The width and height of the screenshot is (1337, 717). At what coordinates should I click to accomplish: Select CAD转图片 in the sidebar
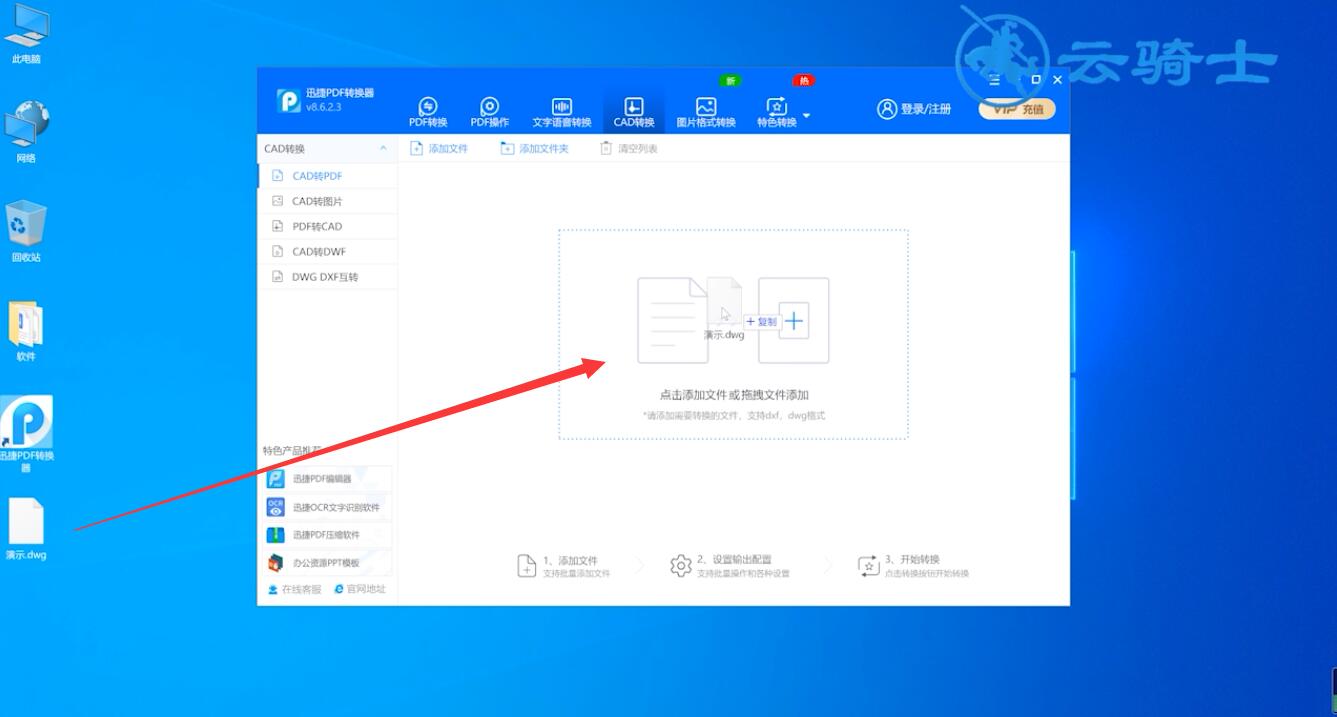[328, 201]
